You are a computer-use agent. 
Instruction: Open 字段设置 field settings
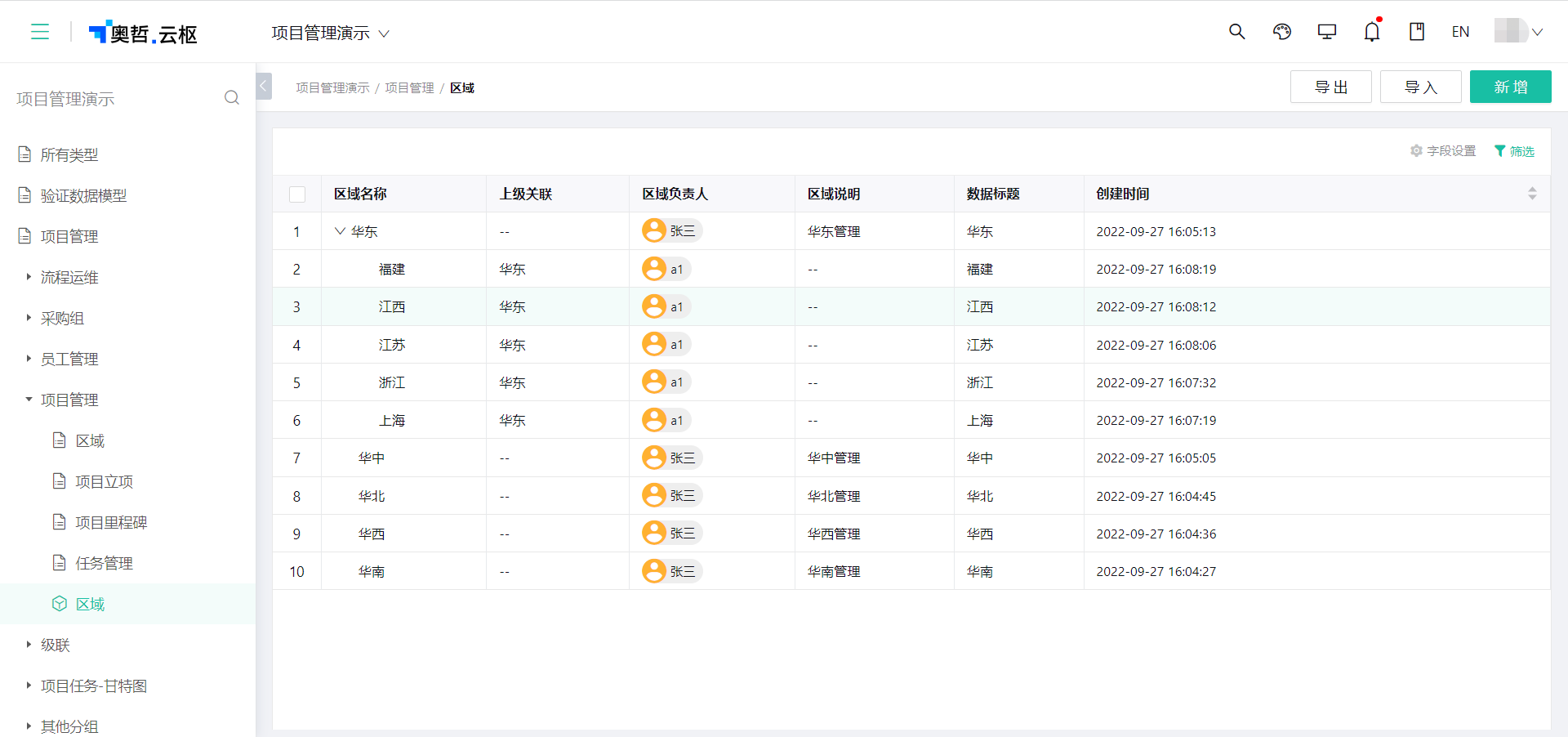(x=1443, y=151)
